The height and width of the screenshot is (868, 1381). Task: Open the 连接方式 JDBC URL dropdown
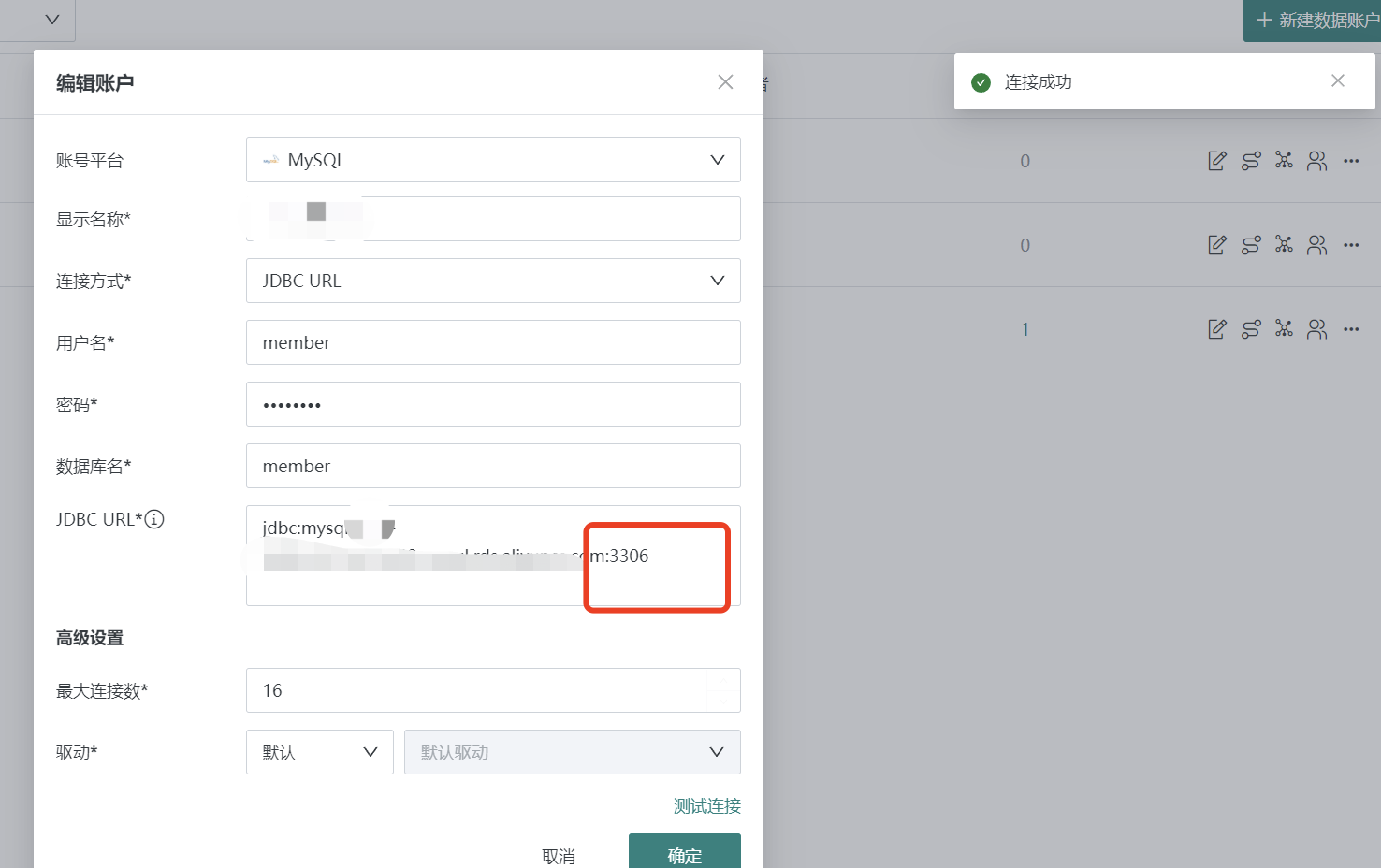pos(493,281)
